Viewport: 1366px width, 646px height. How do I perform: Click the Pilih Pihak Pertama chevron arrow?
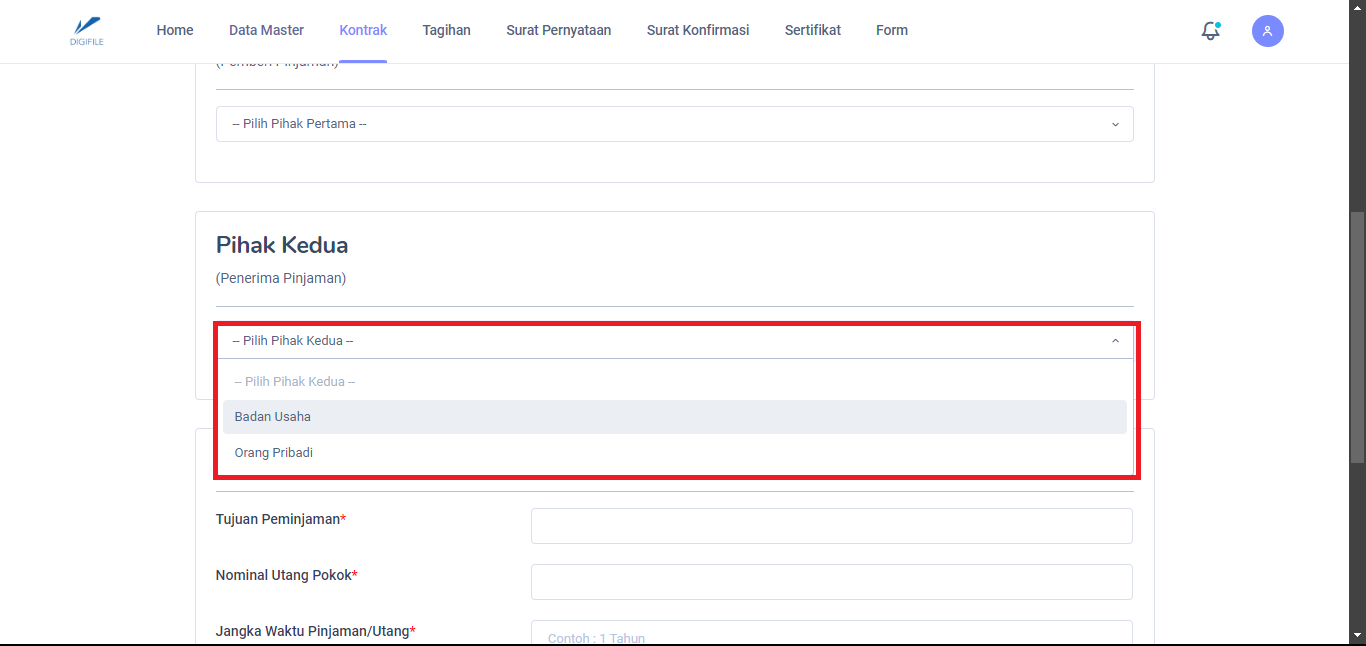1115,124
